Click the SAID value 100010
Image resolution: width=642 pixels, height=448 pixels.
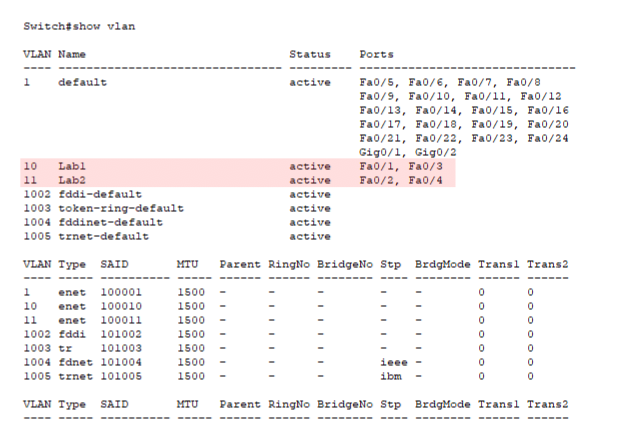pyautogui.click(x=121, y=306)
